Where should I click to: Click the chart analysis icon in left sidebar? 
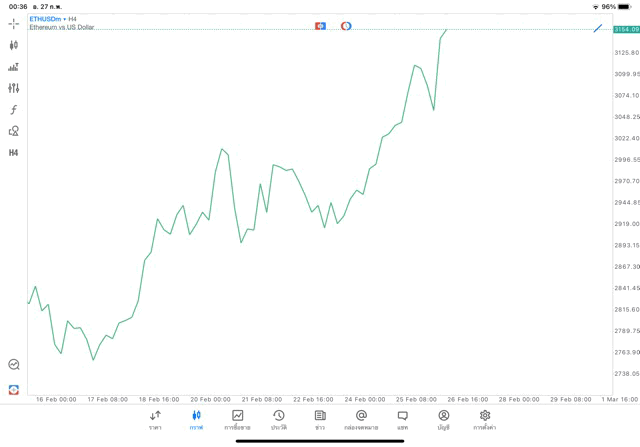[x=14, y=365]
